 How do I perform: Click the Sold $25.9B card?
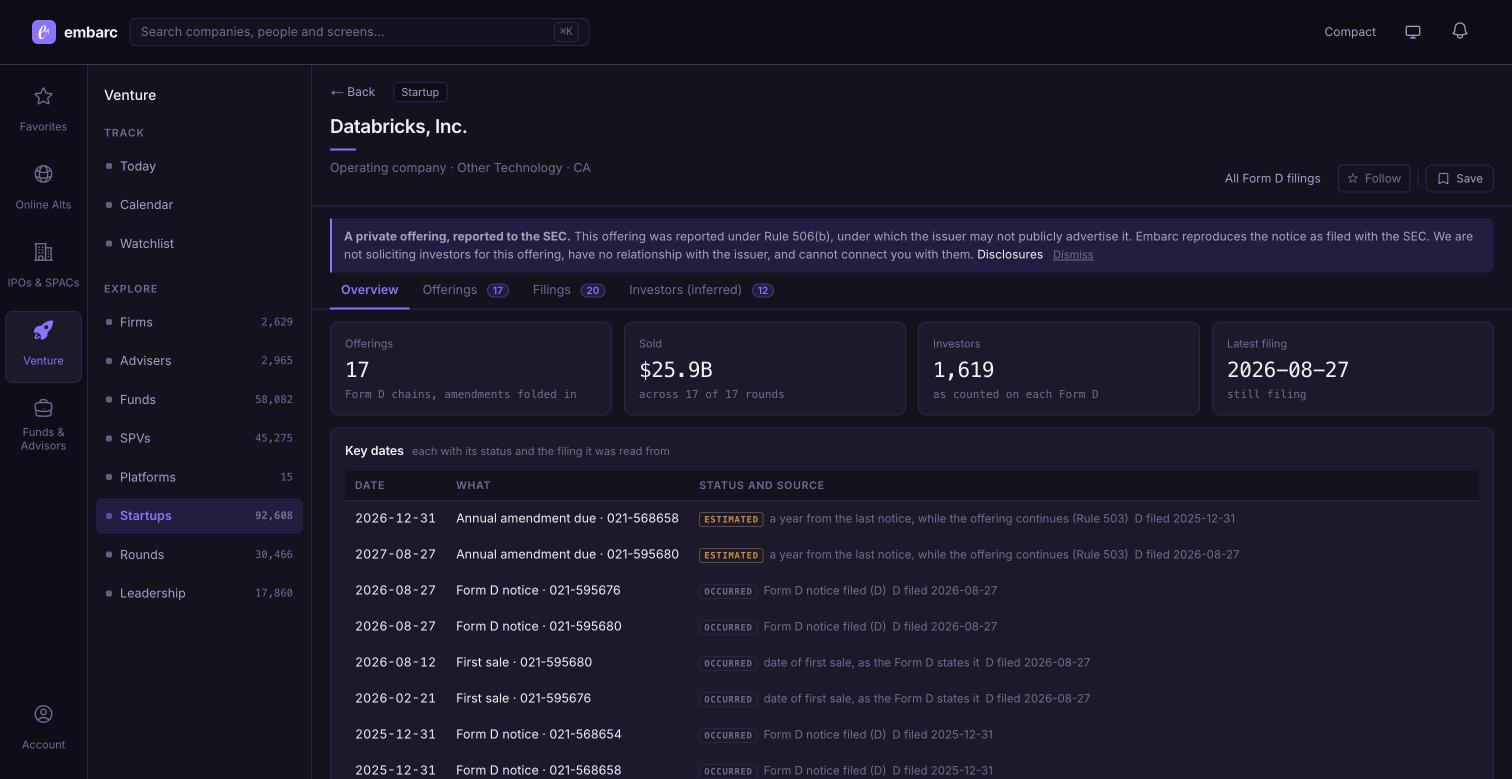[765, 368]
